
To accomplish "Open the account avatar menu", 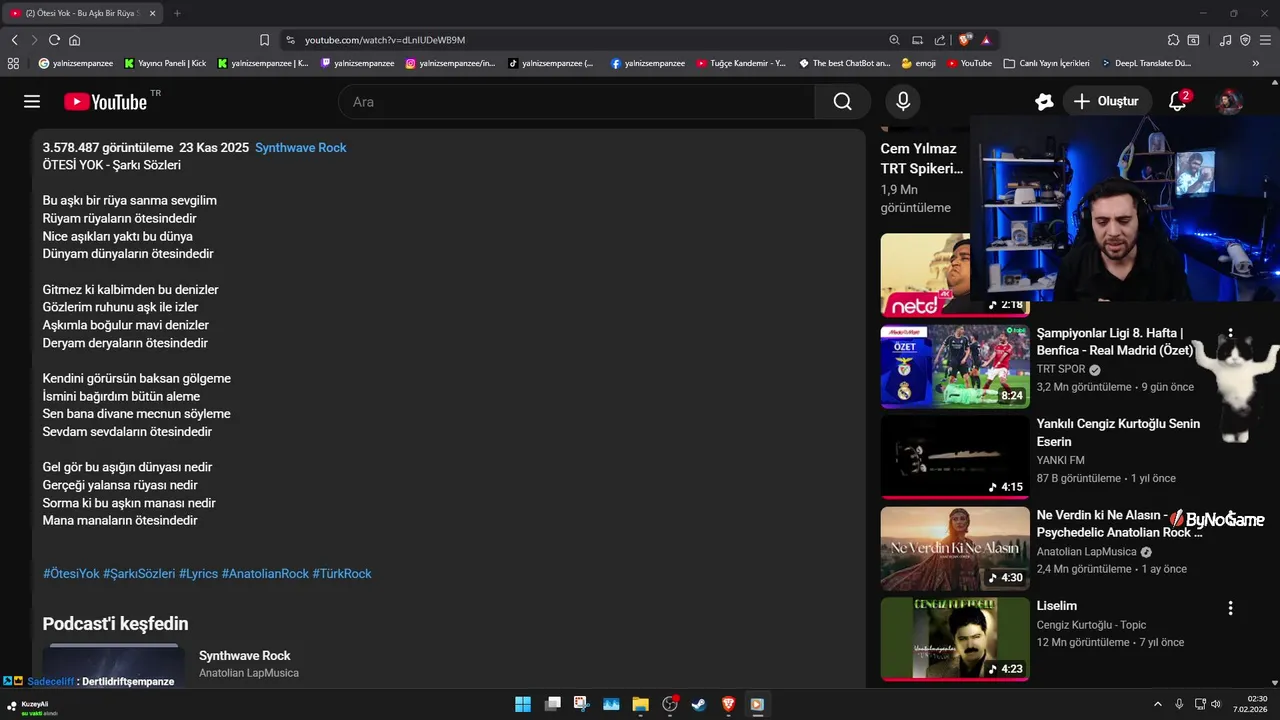I will click(x=1229, y=102).
